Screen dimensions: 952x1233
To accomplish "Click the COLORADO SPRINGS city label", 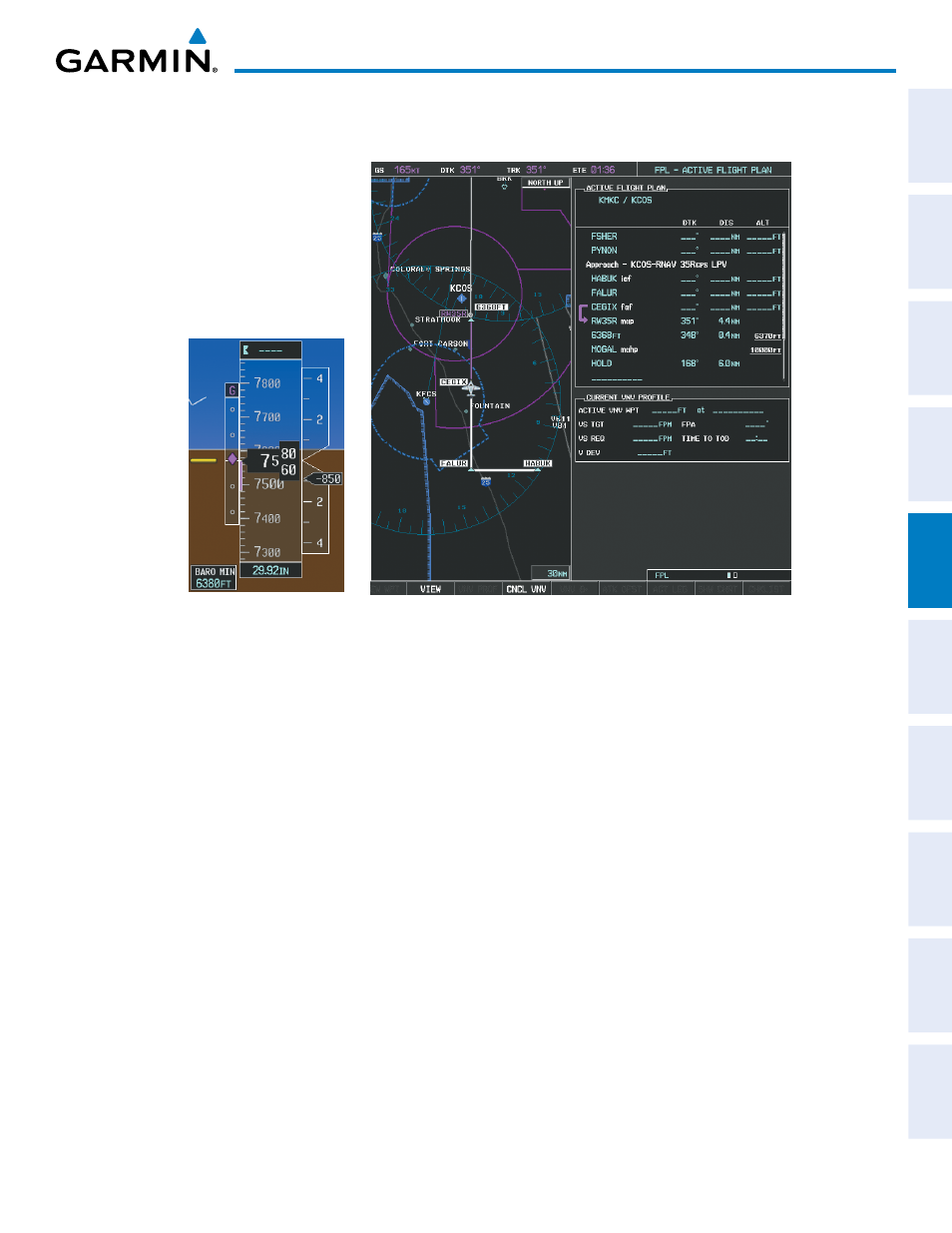I will pos(430,269).
